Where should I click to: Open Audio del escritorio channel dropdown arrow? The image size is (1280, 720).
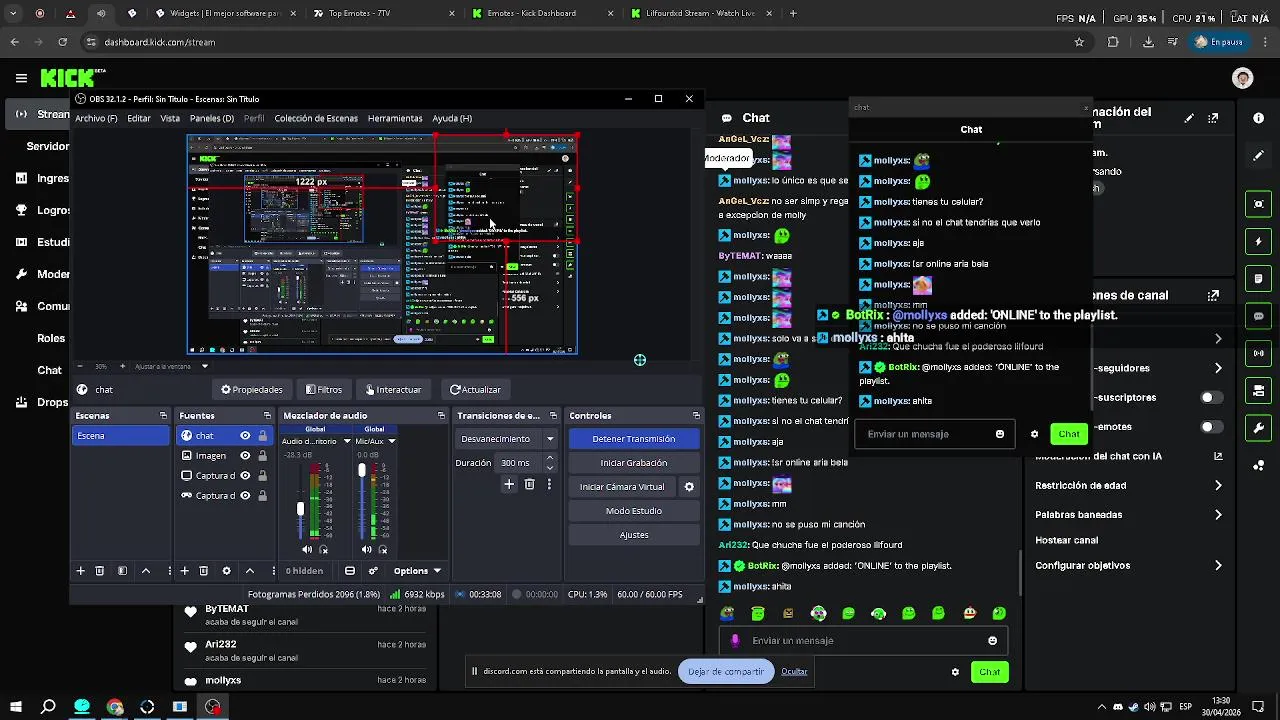coord(347,441)
